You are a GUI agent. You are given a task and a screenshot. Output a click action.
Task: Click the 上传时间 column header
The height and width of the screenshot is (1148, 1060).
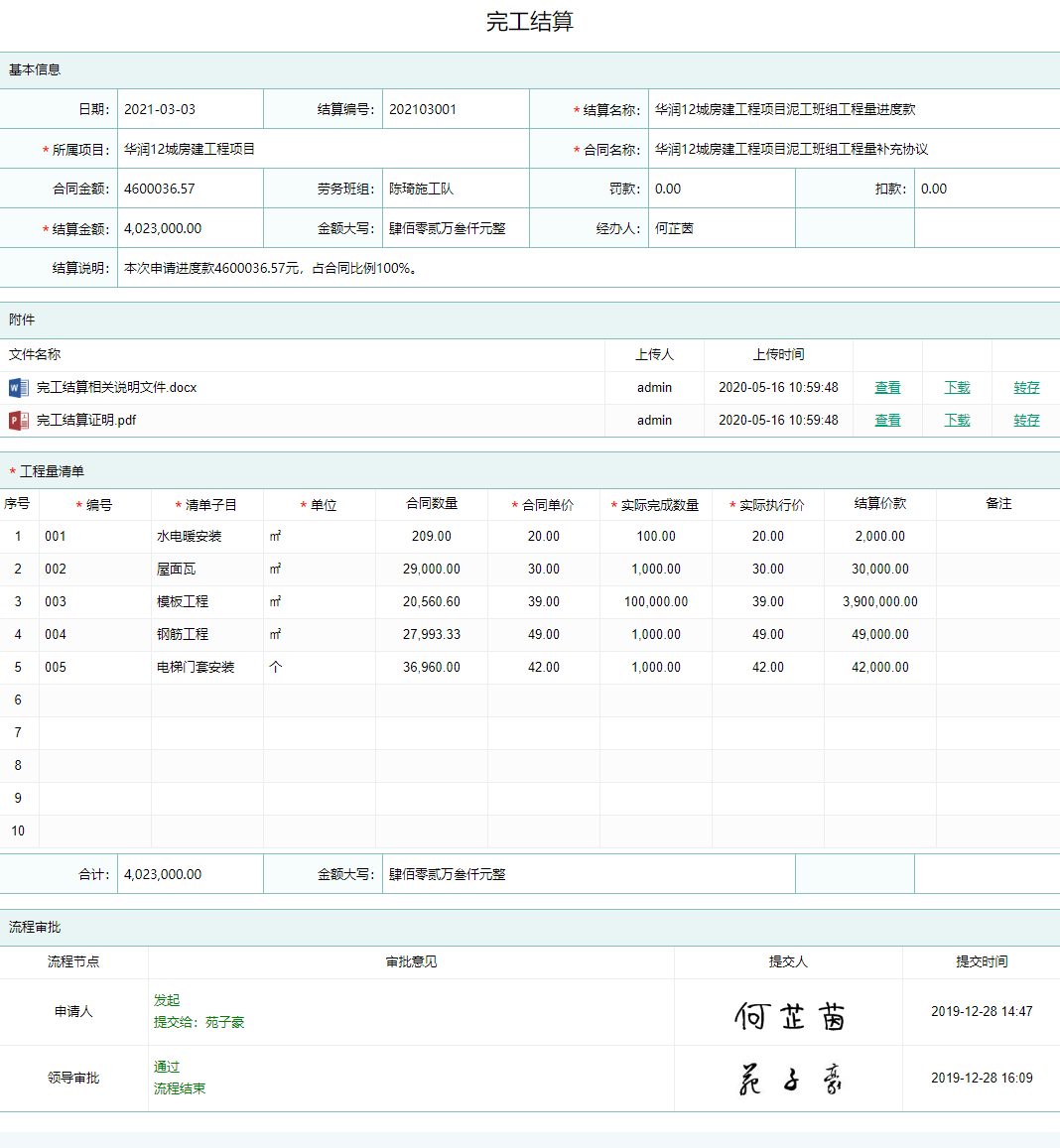tap(779, 354)
